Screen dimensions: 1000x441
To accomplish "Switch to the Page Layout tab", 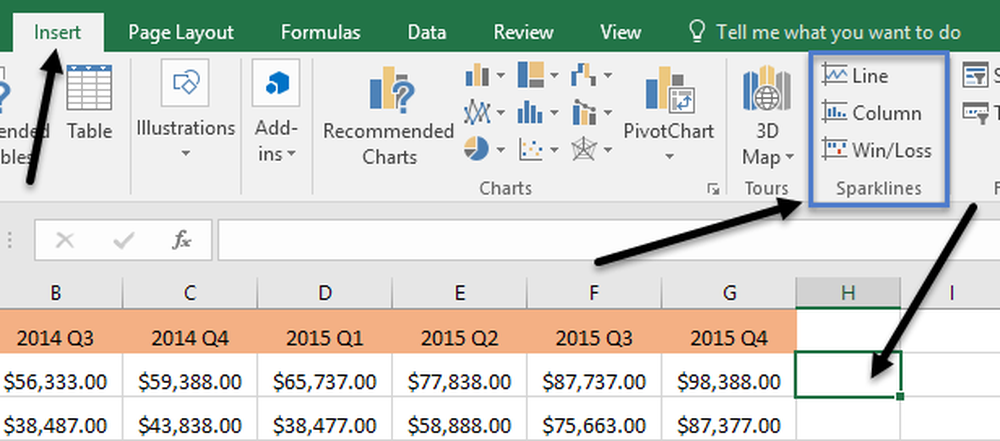I will coord(181,32).
